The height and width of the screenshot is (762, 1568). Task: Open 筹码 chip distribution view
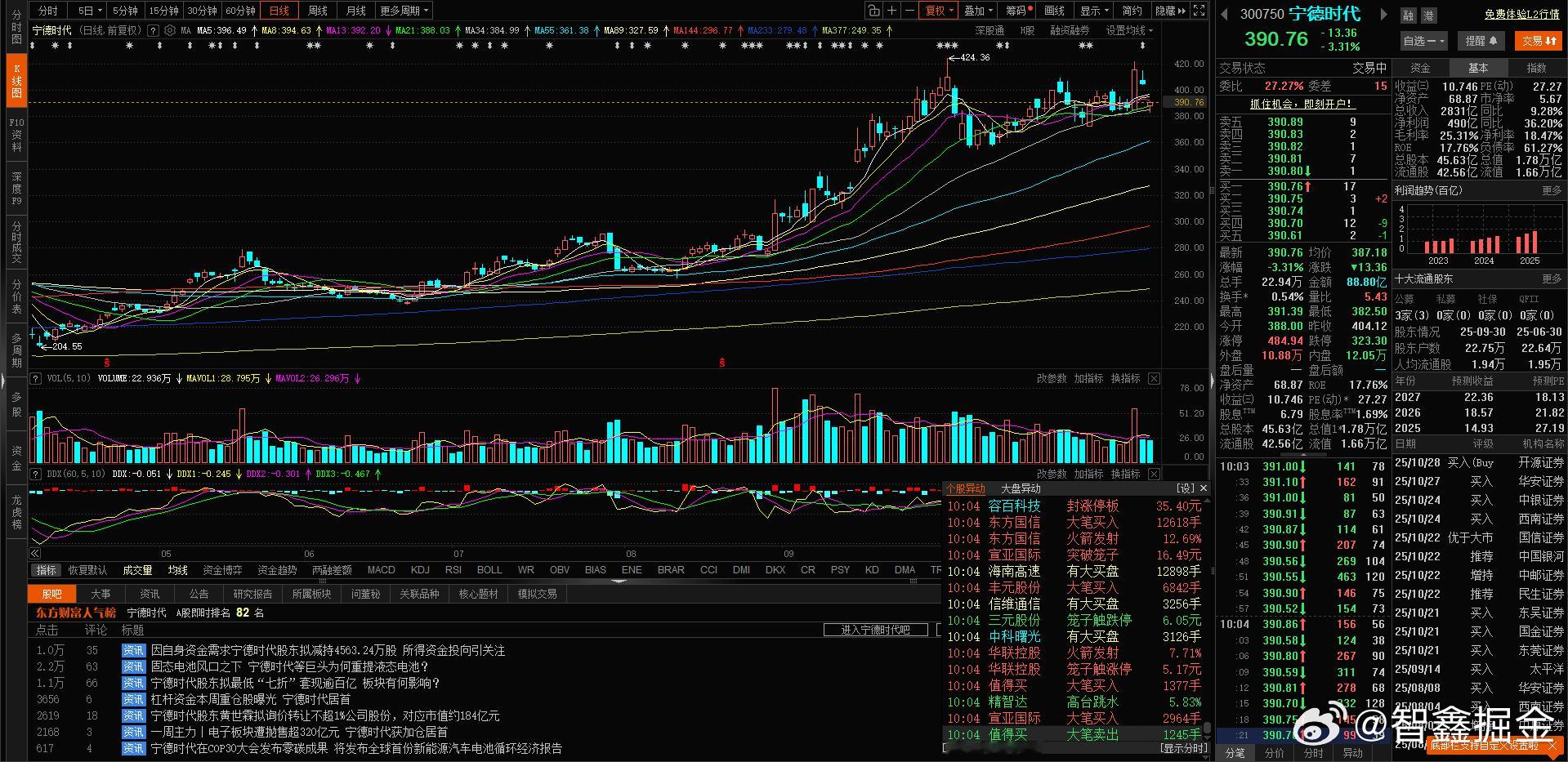click(x=1018, y=11)
